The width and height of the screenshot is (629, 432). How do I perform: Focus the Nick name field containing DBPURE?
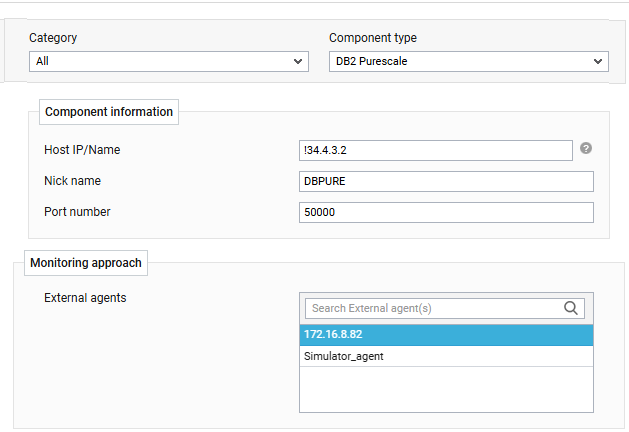tap(446, 181)
